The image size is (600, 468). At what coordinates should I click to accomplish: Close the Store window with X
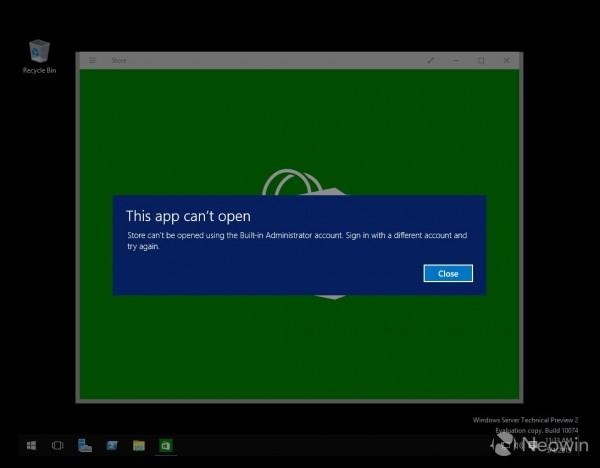(x=506, y=60)
